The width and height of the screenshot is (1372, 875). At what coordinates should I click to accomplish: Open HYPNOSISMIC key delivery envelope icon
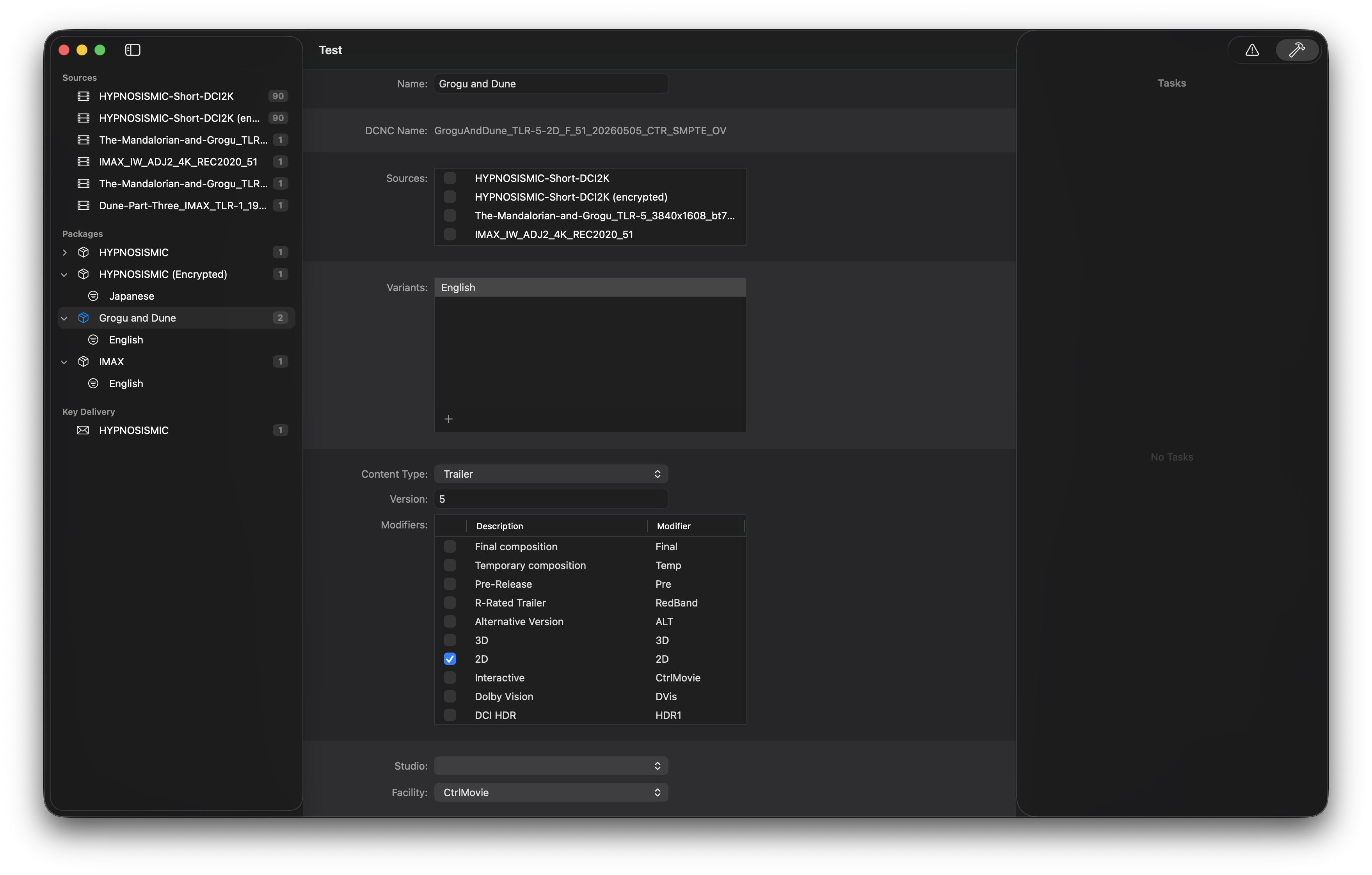point(83,430)
